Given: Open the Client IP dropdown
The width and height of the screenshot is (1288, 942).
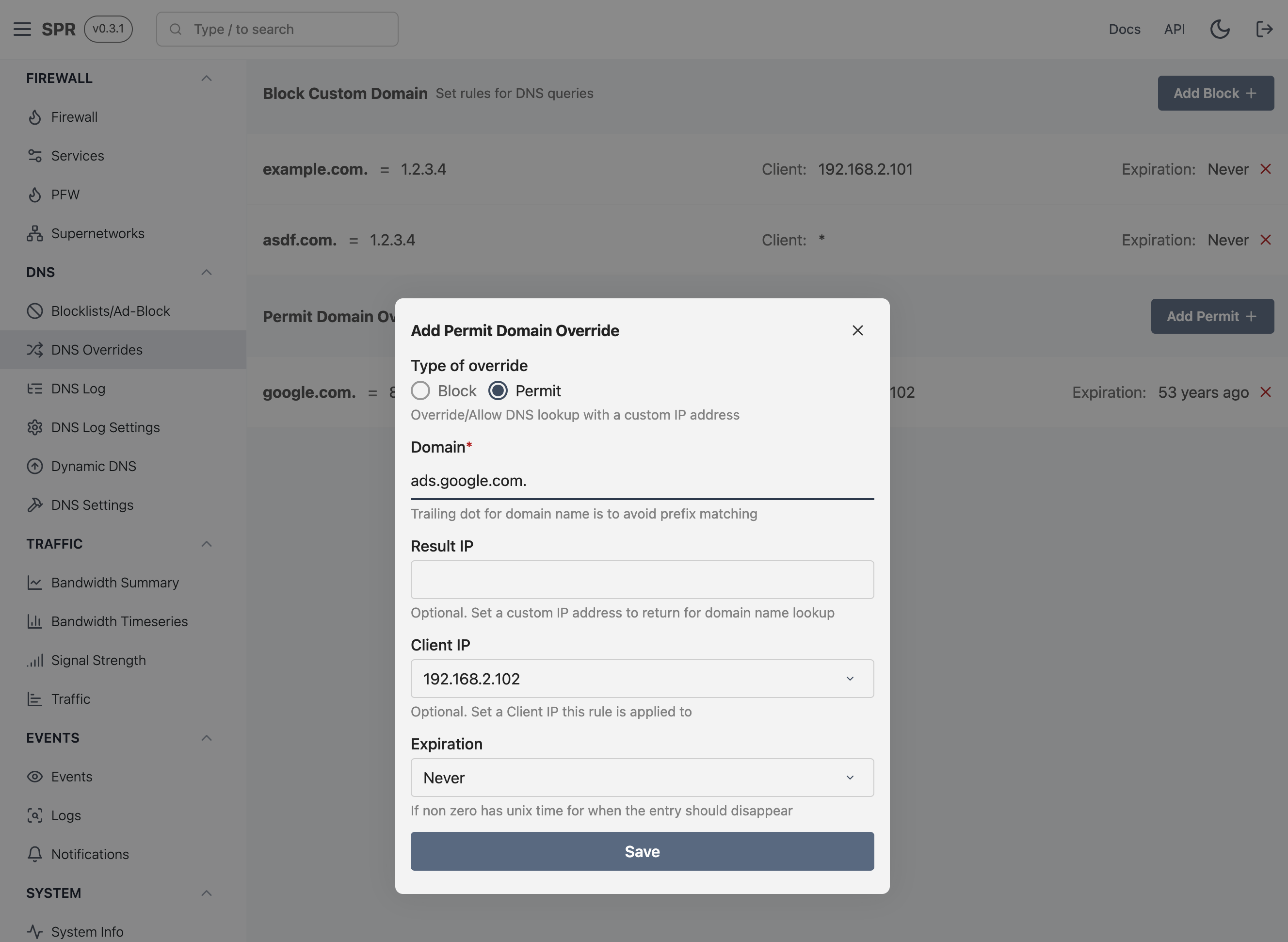Looking at the screenshot, I should pyautogui.click(x=642, y=679).
